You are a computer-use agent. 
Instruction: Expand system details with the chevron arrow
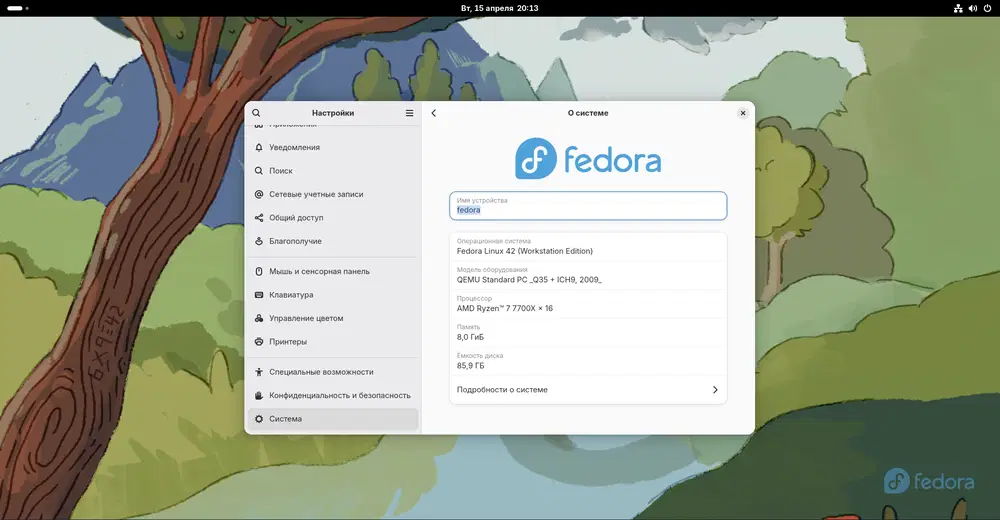click(x=715, y=390)
